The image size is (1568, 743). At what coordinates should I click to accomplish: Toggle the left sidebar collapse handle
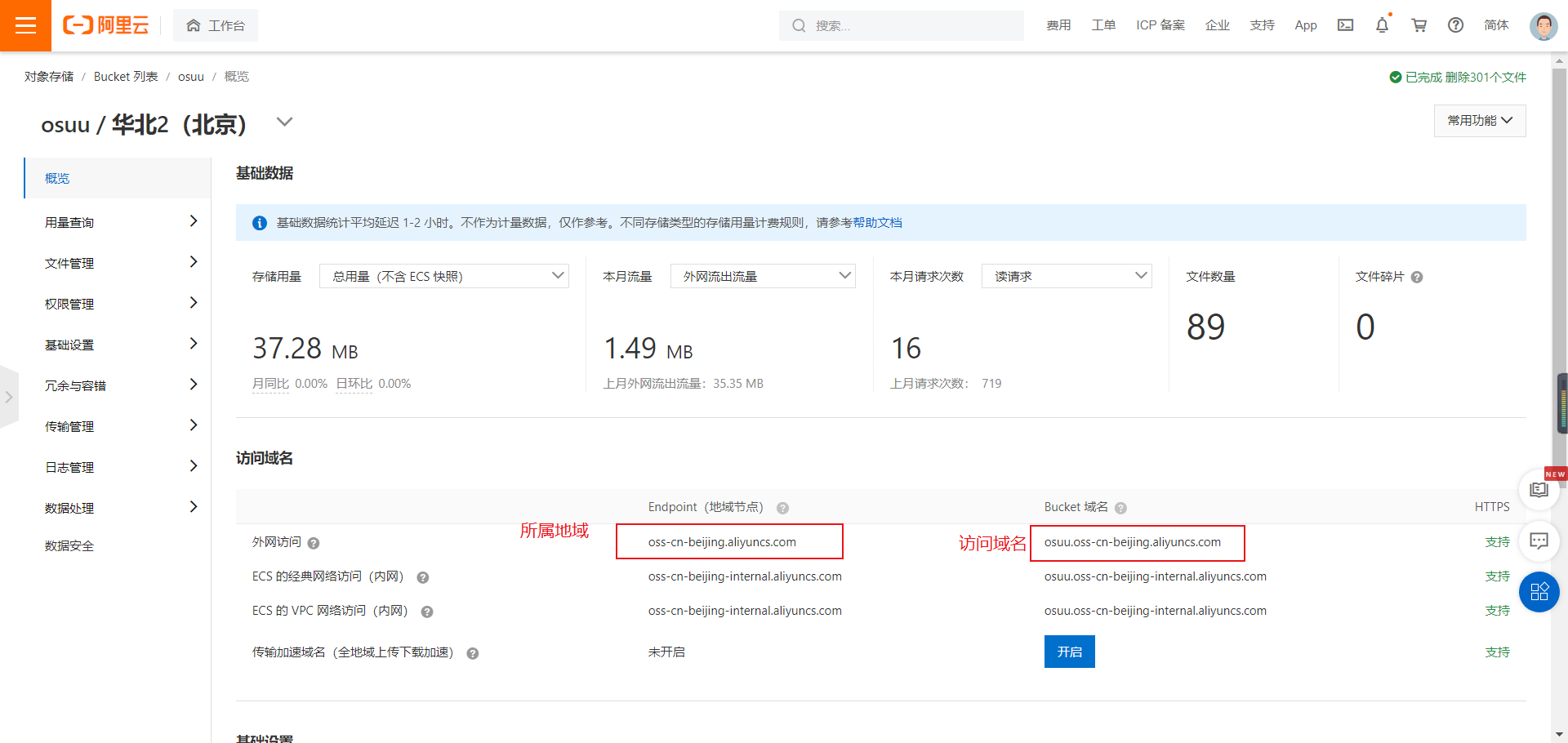(x=9, y=397)
